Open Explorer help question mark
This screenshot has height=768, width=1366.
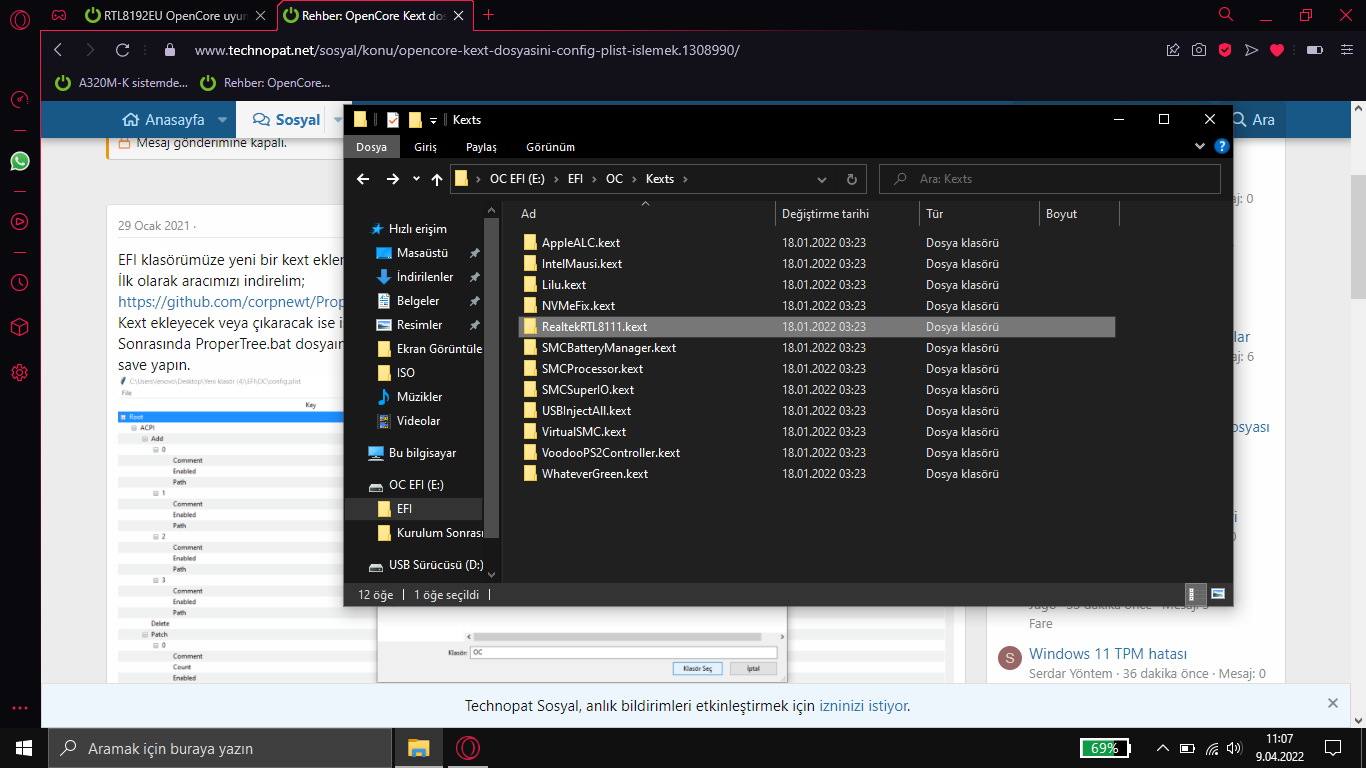(1221, 146)
